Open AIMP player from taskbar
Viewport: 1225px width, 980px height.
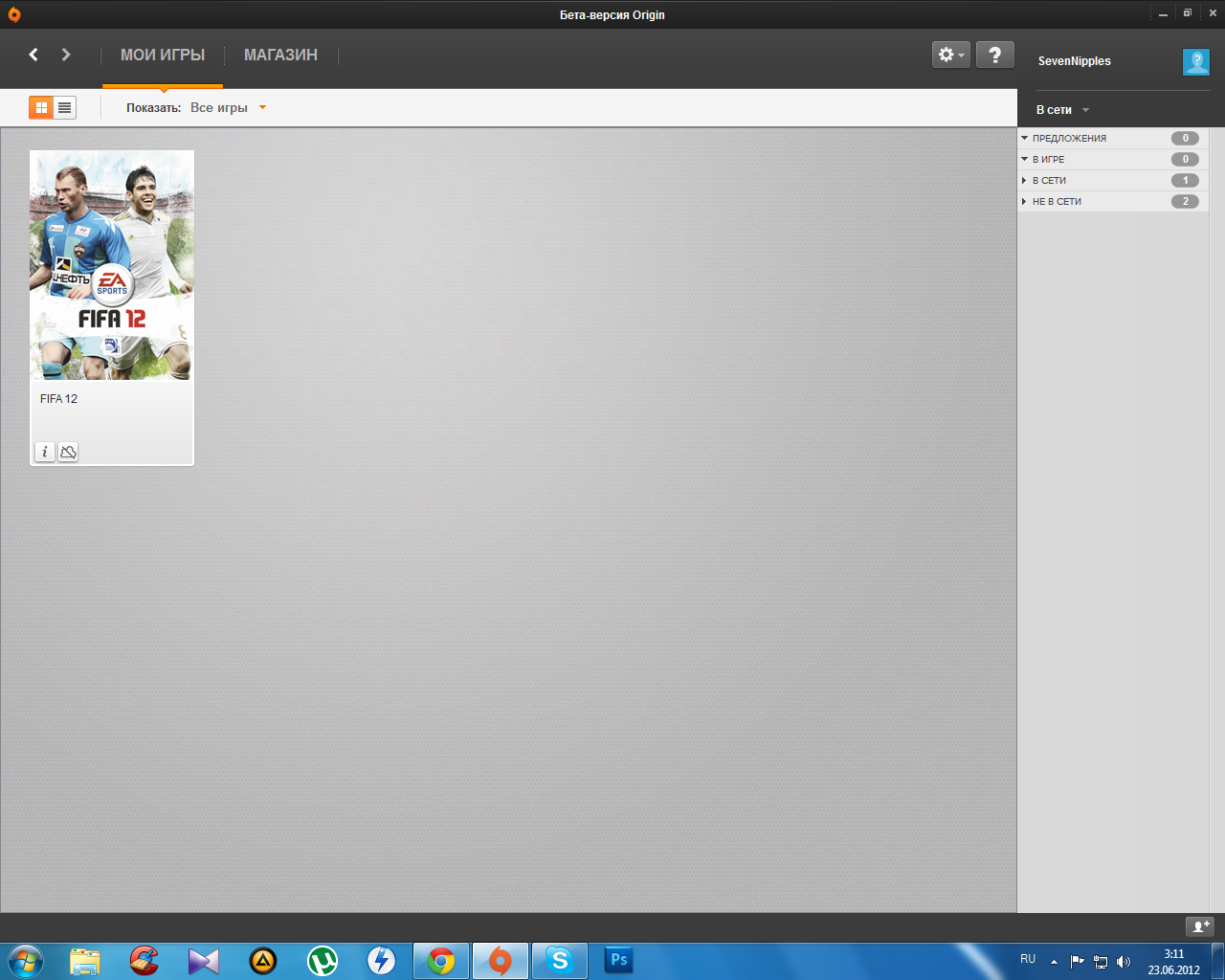[263, 960]
